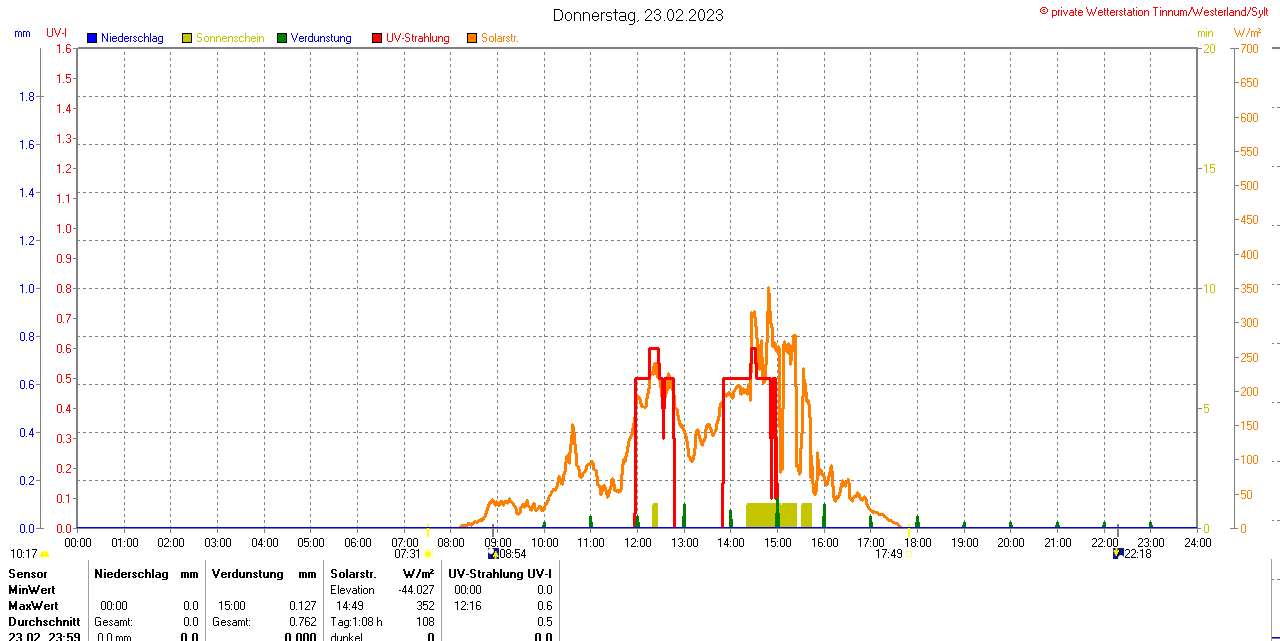Click the UV-Strahlung max time 12:16
Screen dimensions: 1280x641
pyautogui.click(x=467, y=606)
